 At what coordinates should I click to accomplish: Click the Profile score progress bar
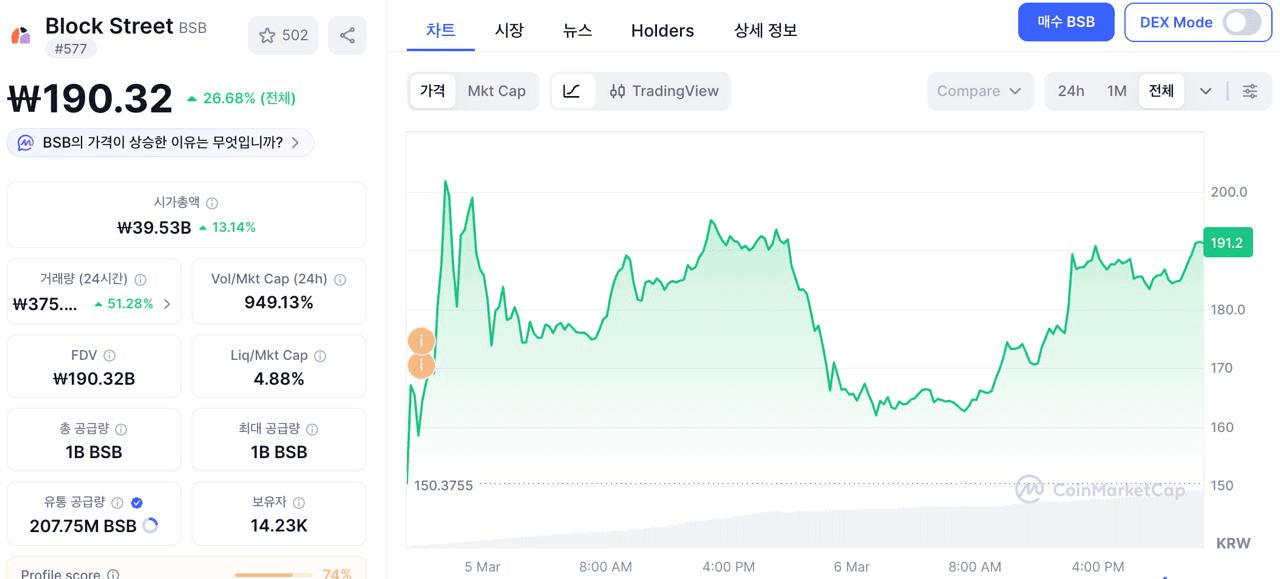(264, 574)
